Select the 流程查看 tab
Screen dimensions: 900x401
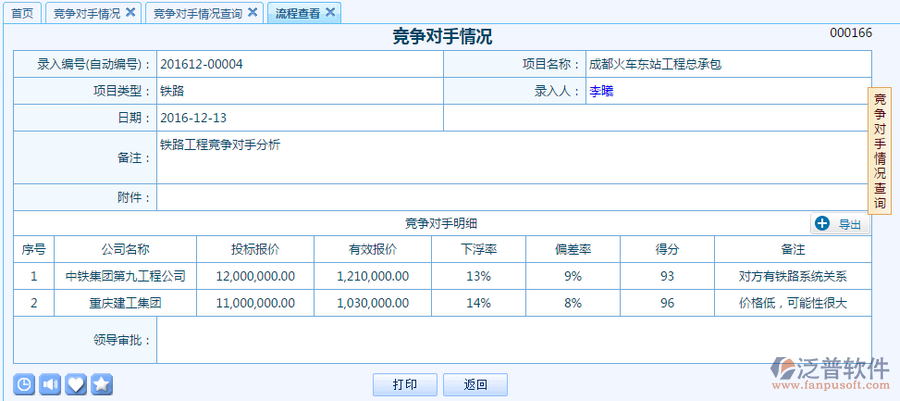(297, 13)
